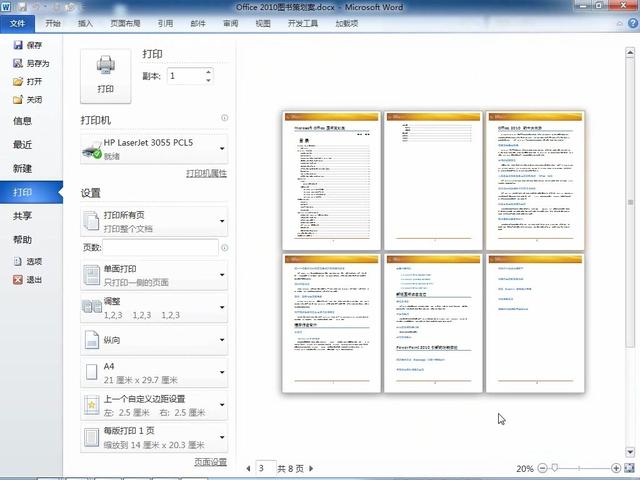Increase the 副本 copies count with up arrow
640x480 pixels.
pos(208,71)
